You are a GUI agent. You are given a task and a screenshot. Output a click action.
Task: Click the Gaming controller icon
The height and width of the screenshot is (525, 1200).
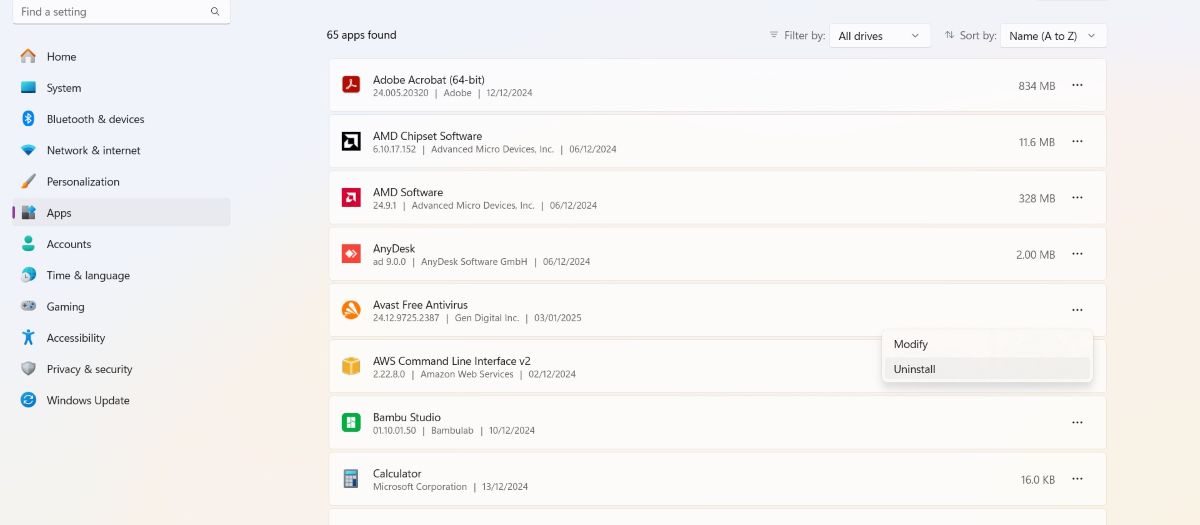coord(28,306)
